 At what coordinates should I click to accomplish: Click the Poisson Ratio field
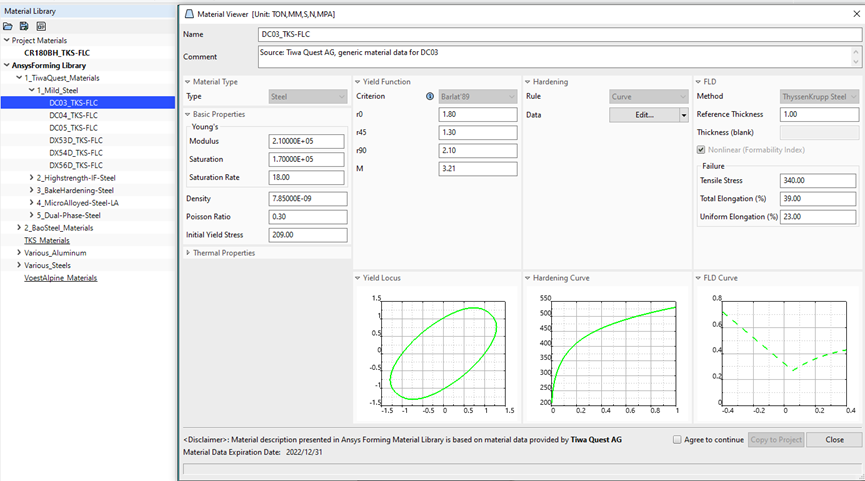tap(308, 217)
